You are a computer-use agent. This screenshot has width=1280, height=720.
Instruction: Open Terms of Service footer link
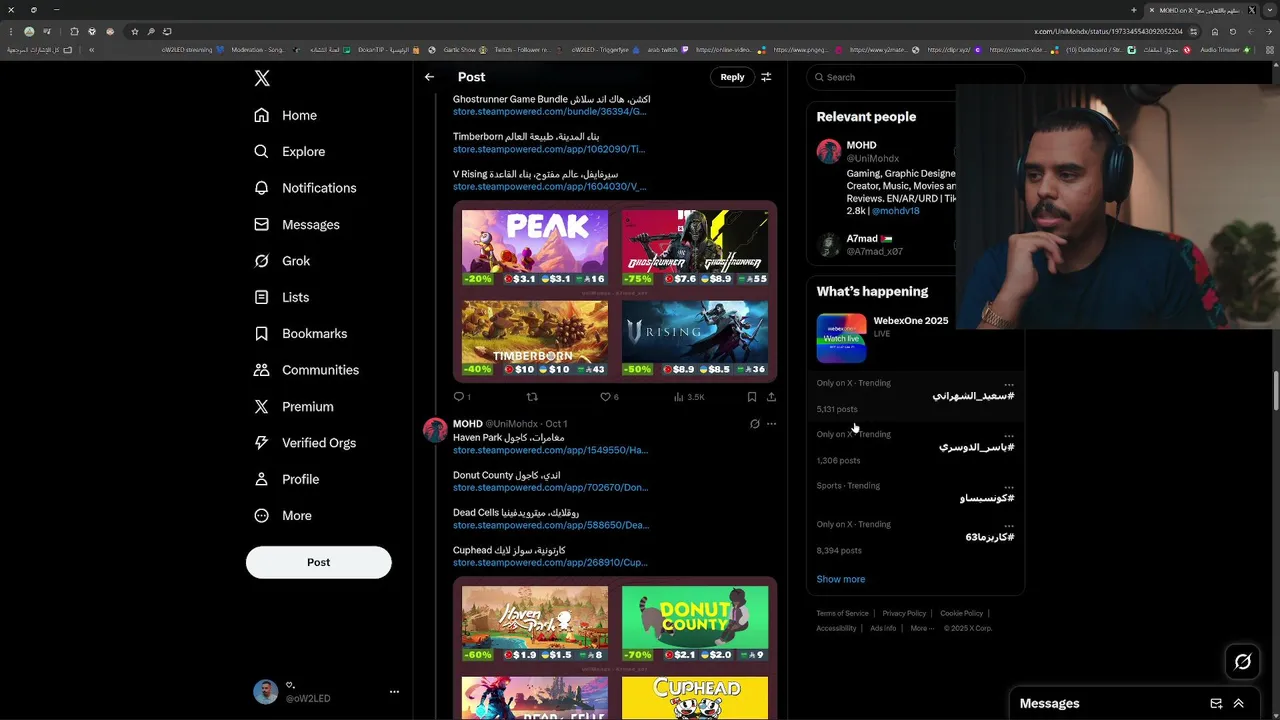pyautogui.click(x=842, y=613)
